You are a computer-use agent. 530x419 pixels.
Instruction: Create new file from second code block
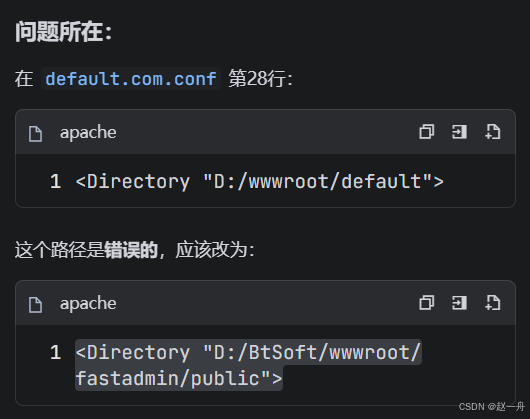pos(492,303)
